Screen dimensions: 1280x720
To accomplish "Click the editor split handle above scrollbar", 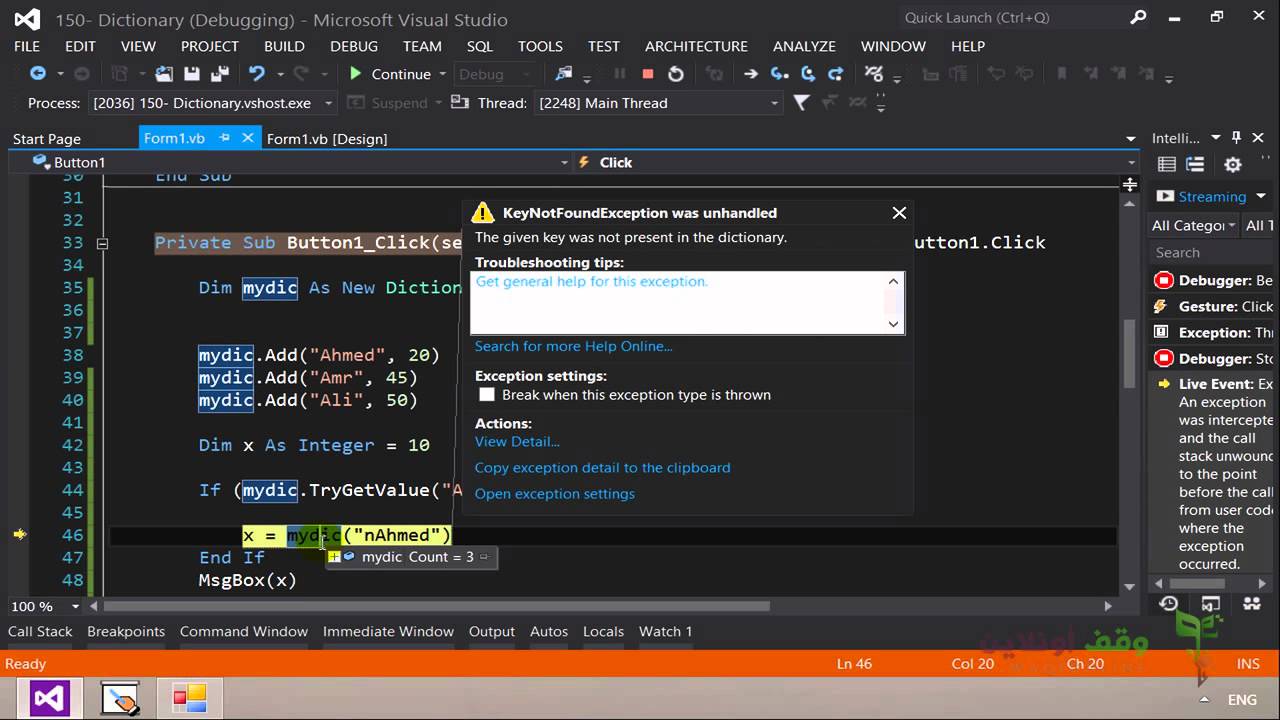I will click(x=1130, y=184).
